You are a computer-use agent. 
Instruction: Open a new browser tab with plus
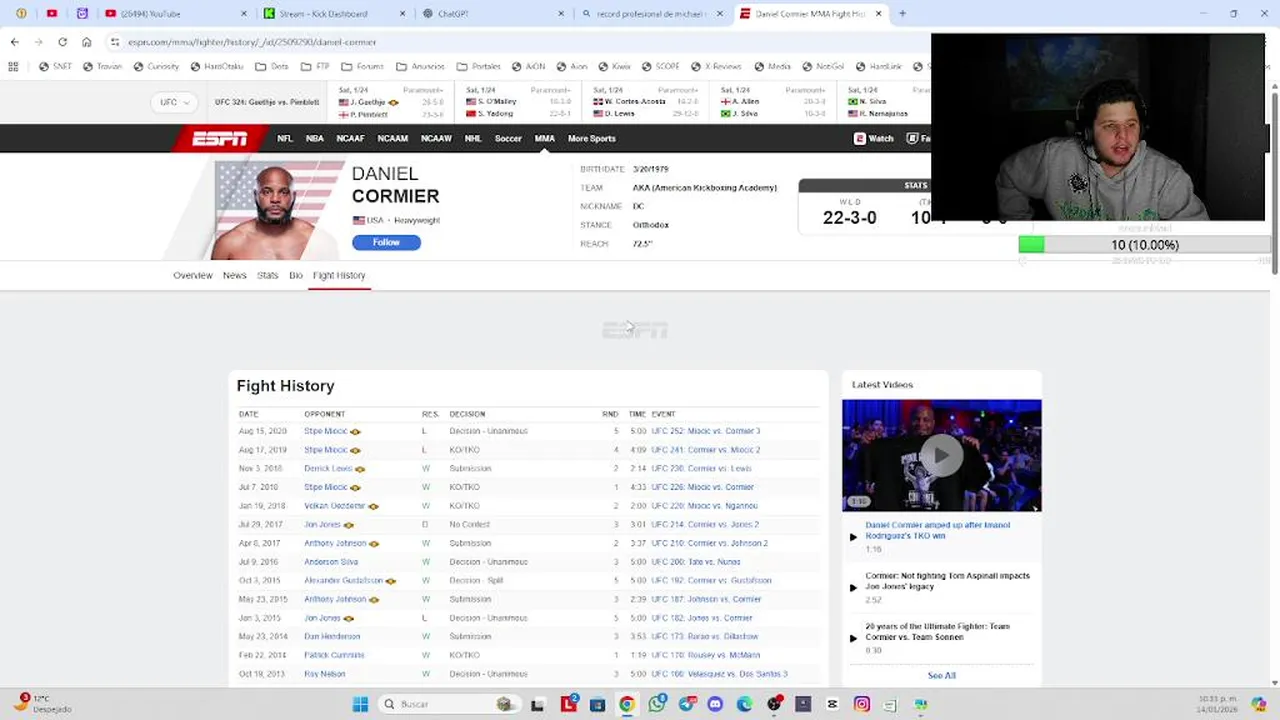(x=902, y=14)
